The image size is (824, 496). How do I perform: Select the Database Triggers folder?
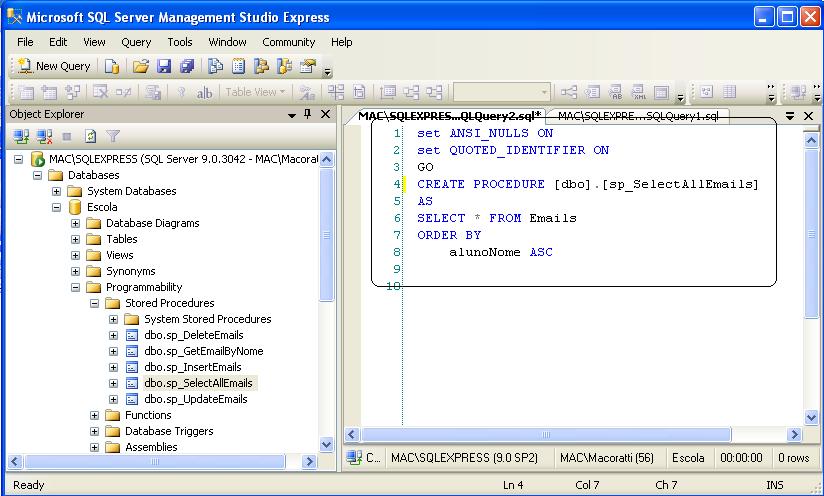(169, 431)
